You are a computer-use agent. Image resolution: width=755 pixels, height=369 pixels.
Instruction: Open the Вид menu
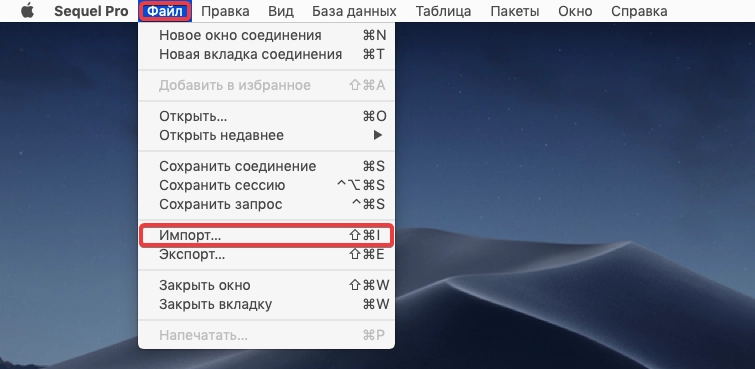tap(281, 11)
